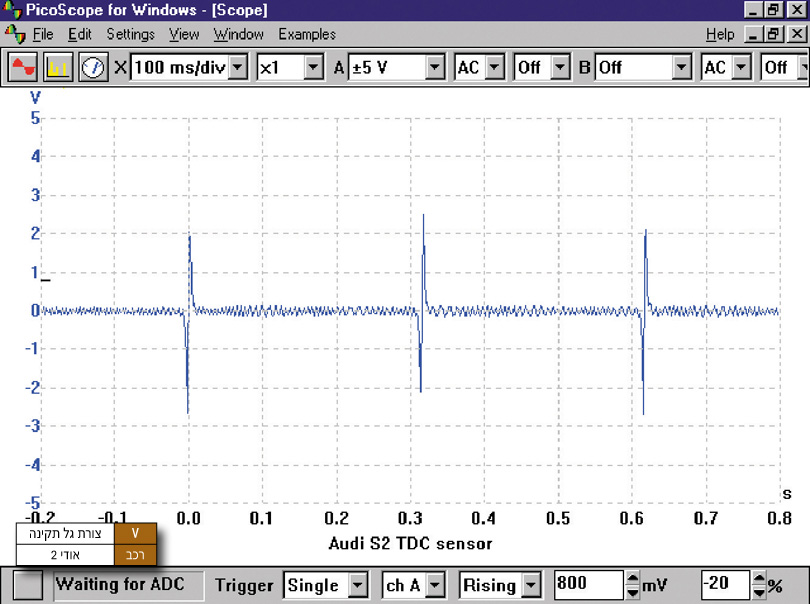Viewport: 810px width, 604px height.
Task: Open the trigger mode Single dropdown
Action: [357, 585]
